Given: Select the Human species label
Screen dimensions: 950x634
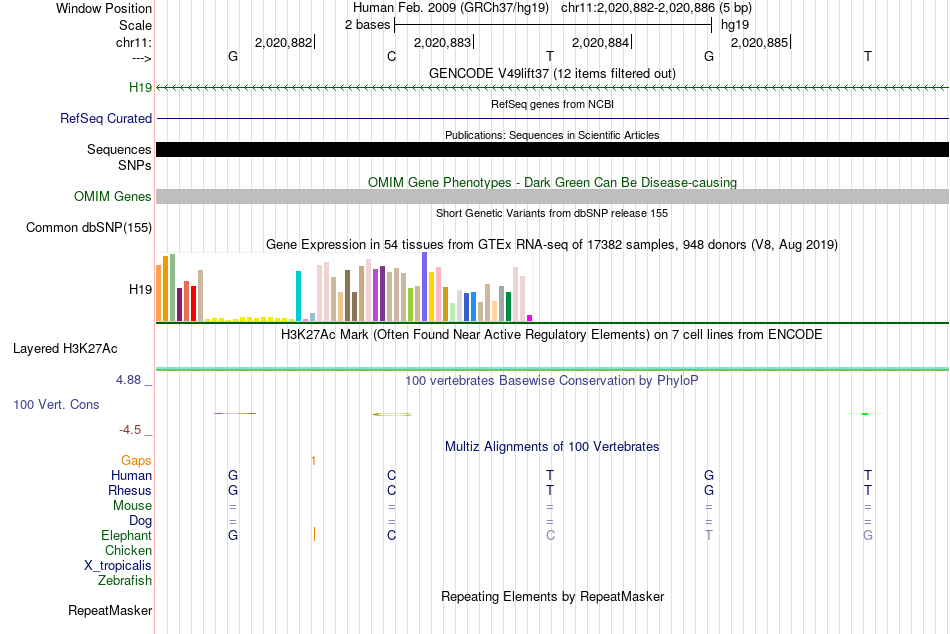Looking at the screenshot, I should [131, 476].
